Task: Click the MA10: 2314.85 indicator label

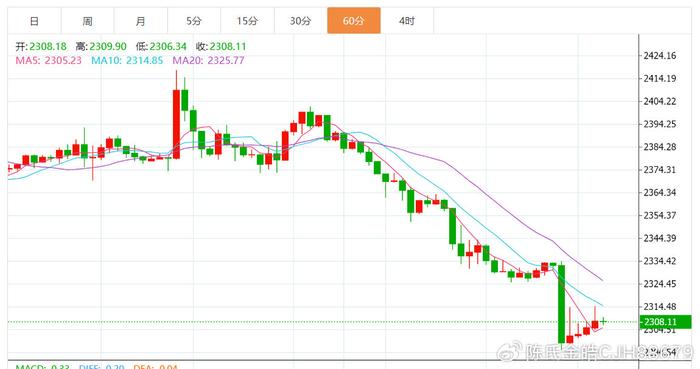Action: 127,60
